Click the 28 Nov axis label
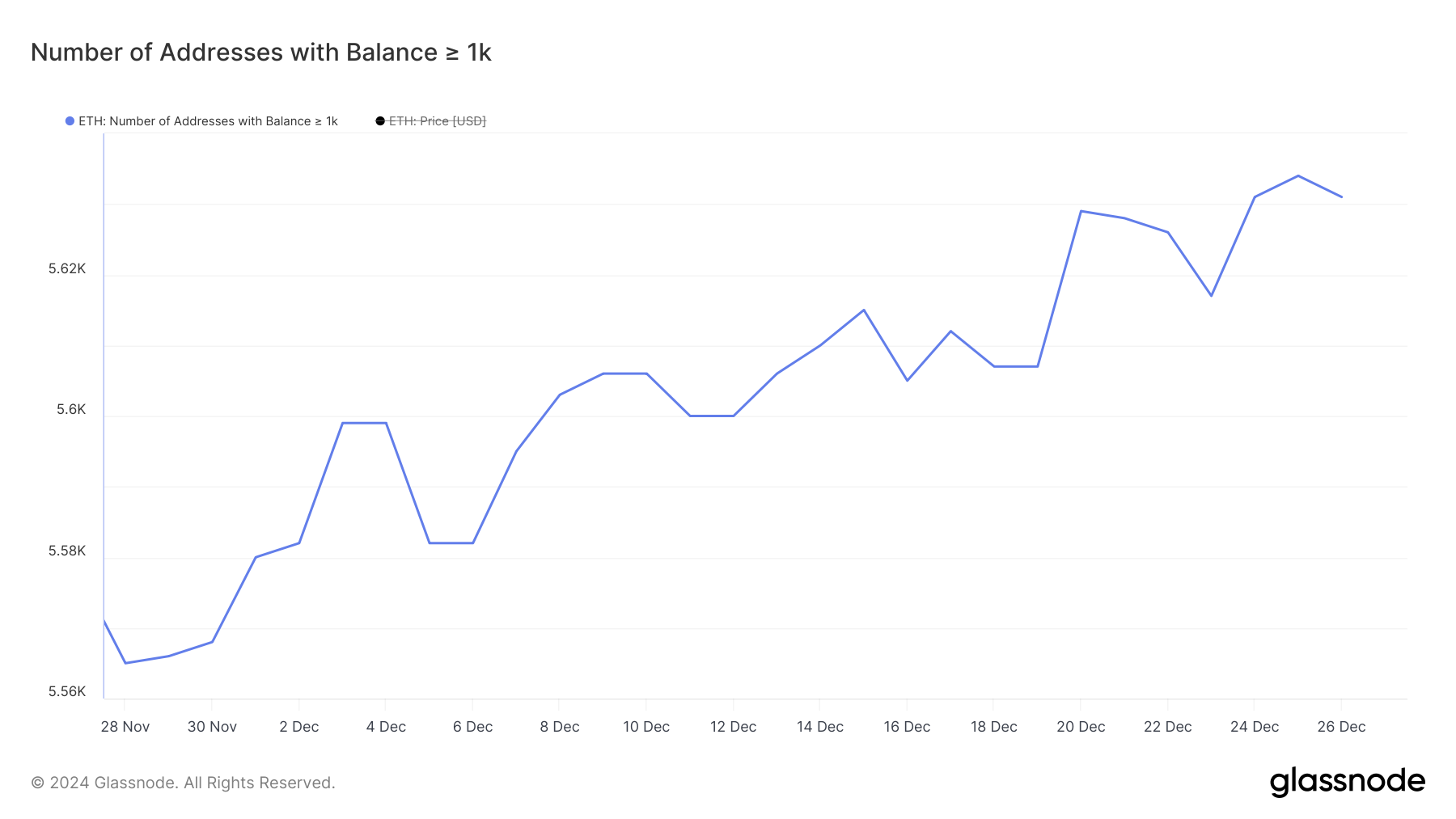Image resolution: width=1456 pixels, height=819 pixels. point(125,727)
